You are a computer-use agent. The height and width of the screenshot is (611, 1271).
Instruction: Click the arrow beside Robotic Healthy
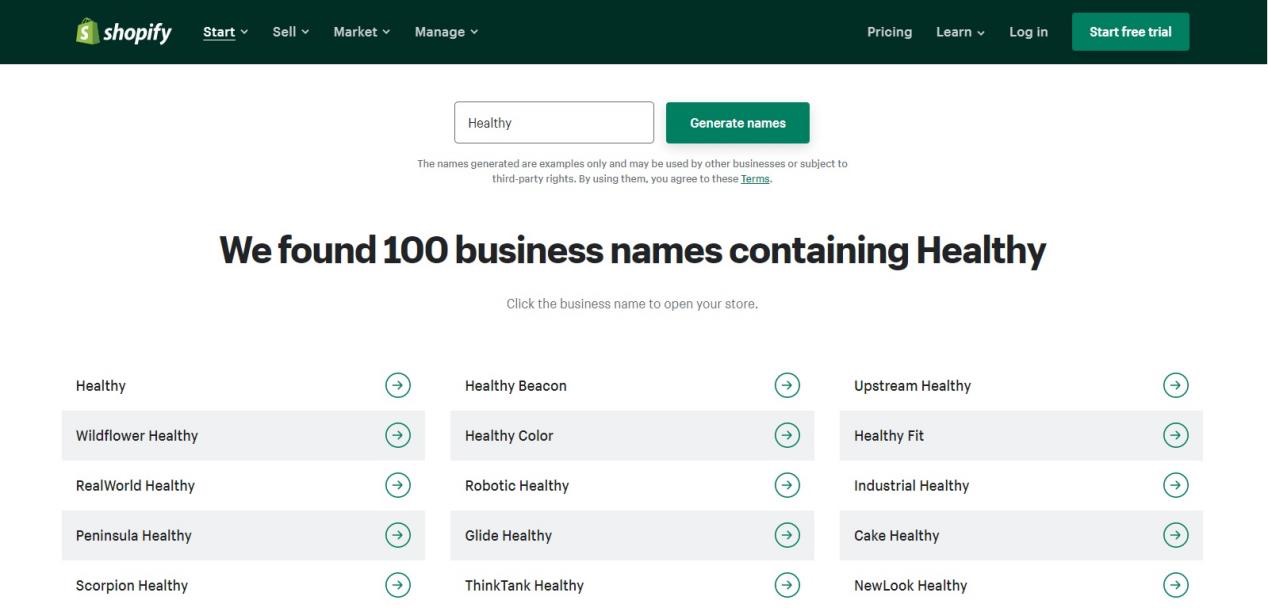[786, 485]
